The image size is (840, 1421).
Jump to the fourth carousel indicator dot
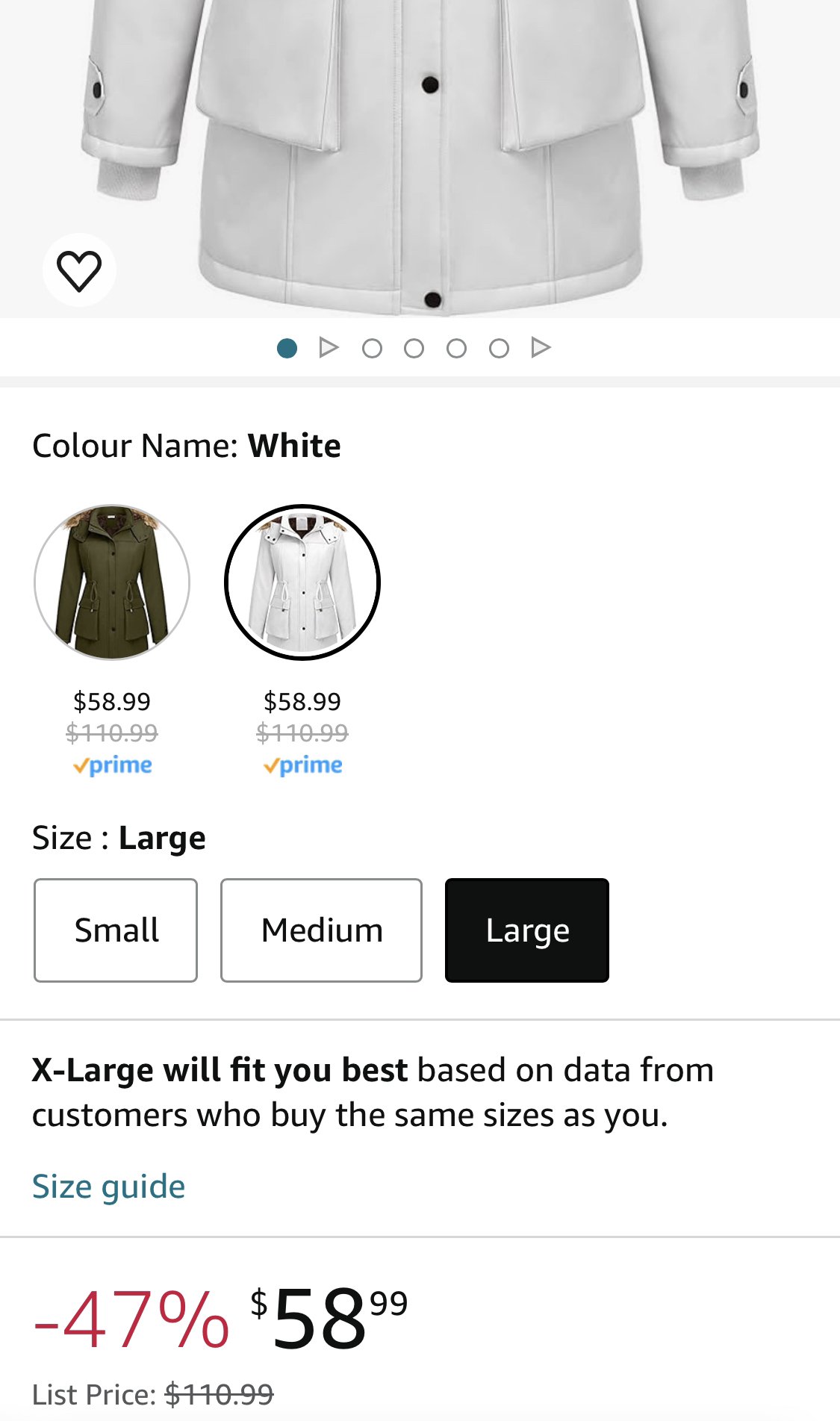[x=414, y=348]
